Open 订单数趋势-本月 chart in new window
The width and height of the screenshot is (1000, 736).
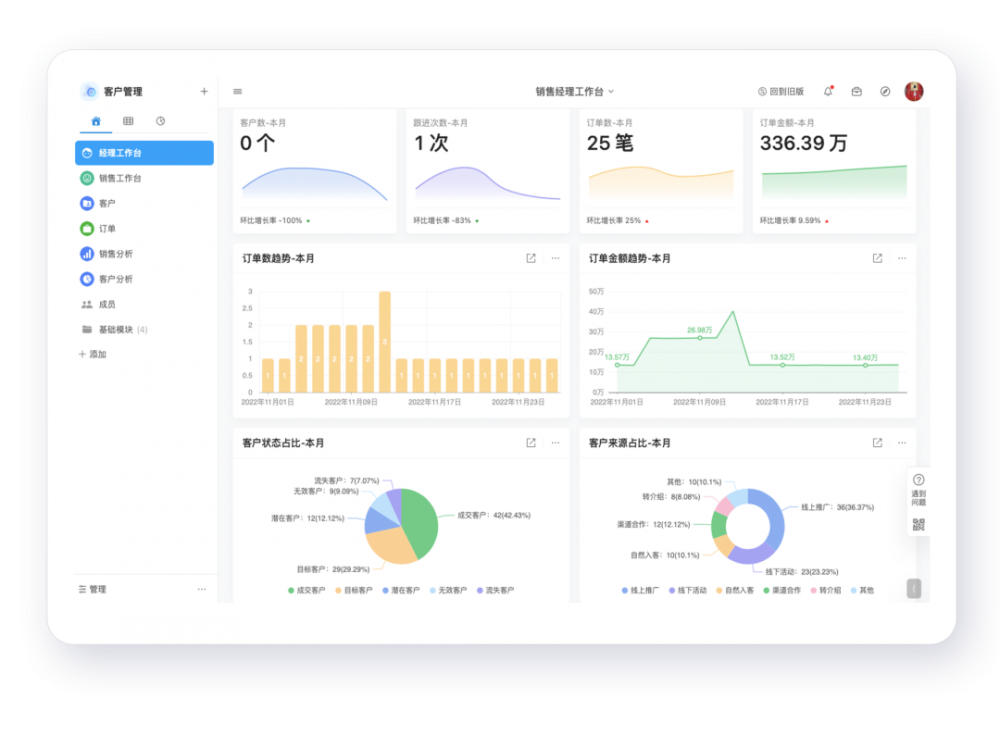[531, 258]
